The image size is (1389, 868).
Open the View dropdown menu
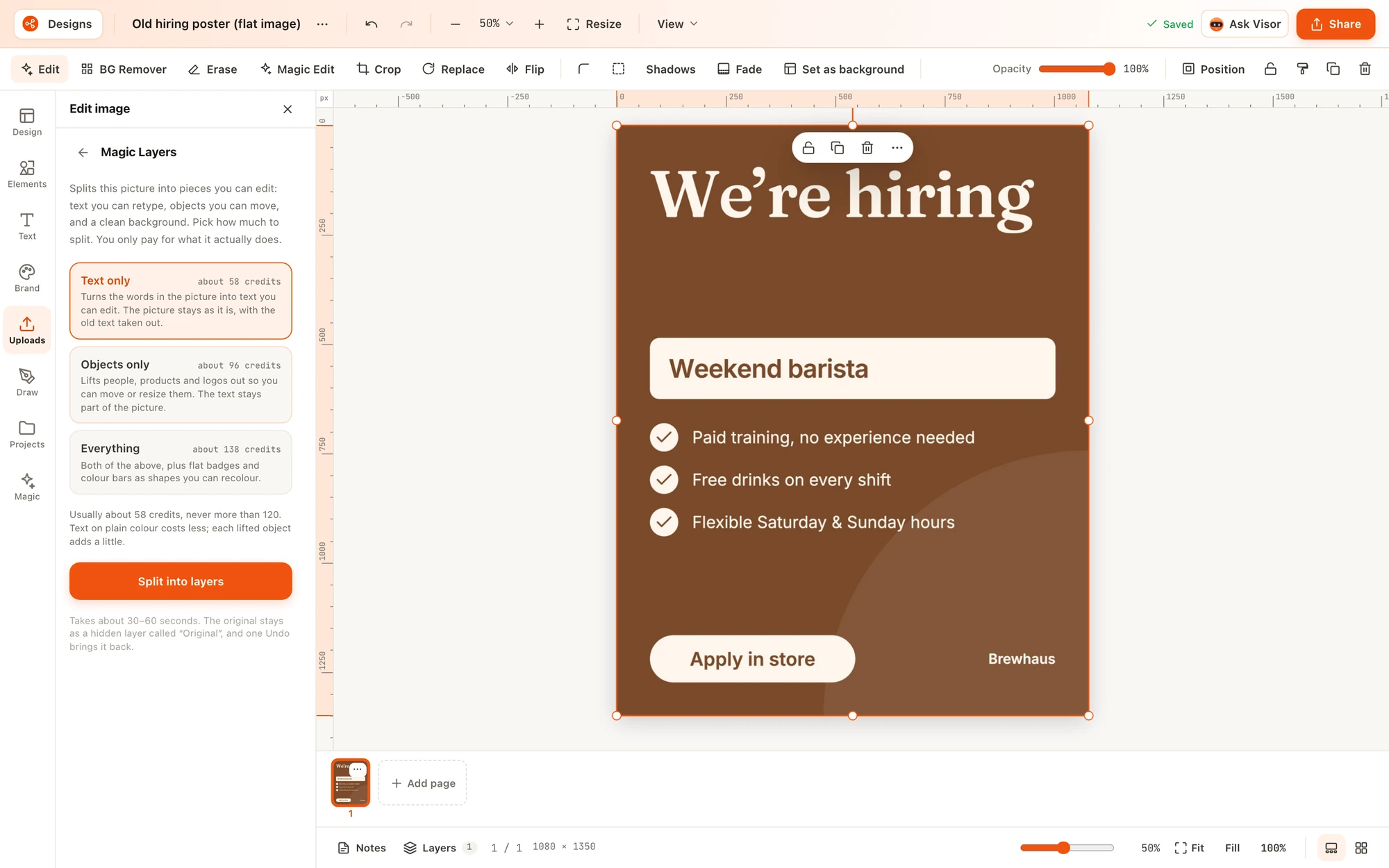click(677, 24)
